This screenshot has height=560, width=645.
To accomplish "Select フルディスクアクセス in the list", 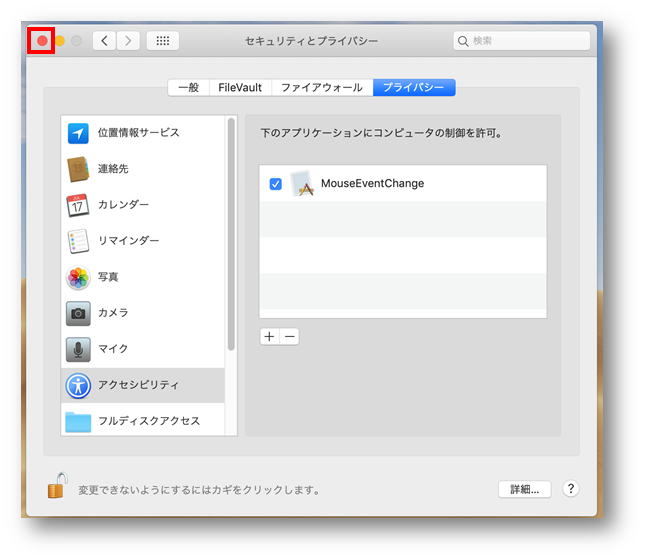I will pyautogui.click(x=143, y=420).
